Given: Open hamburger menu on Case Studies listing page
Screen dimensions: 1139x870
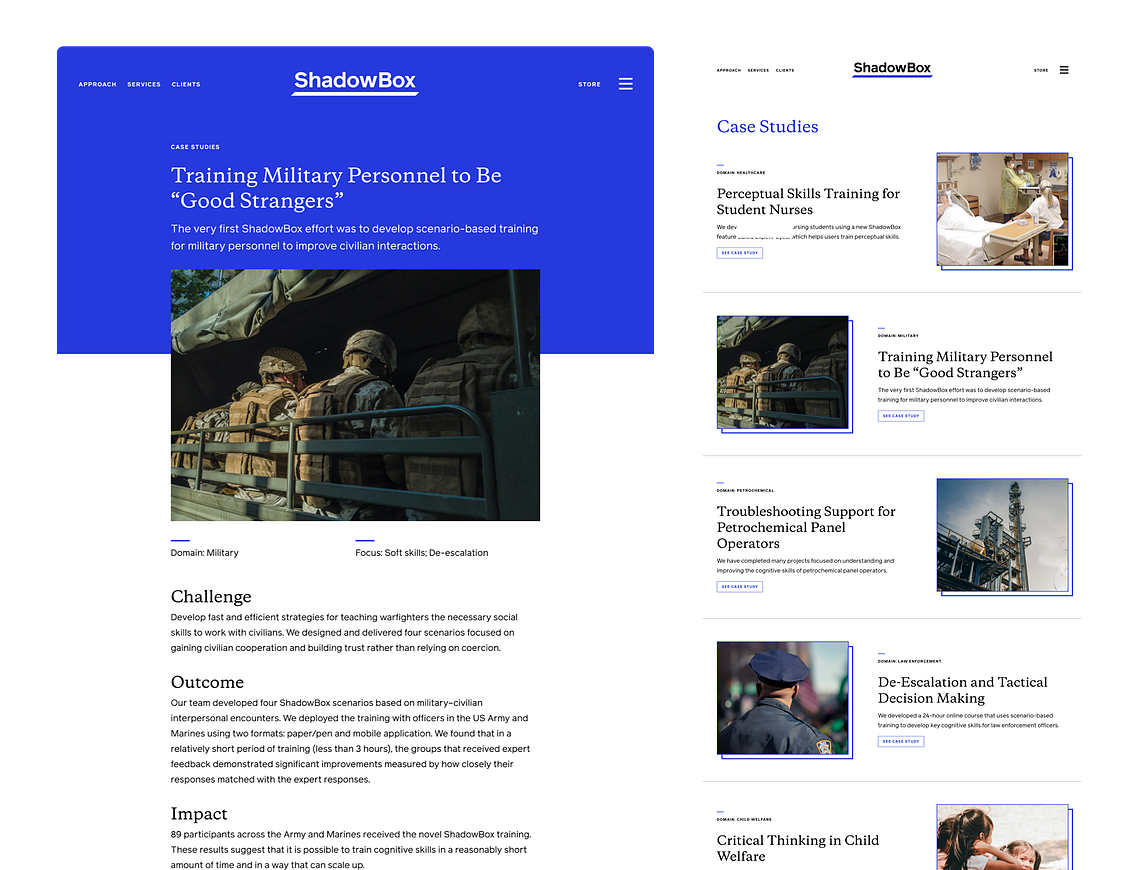Looking at the screenshot, I should 1064,70.
